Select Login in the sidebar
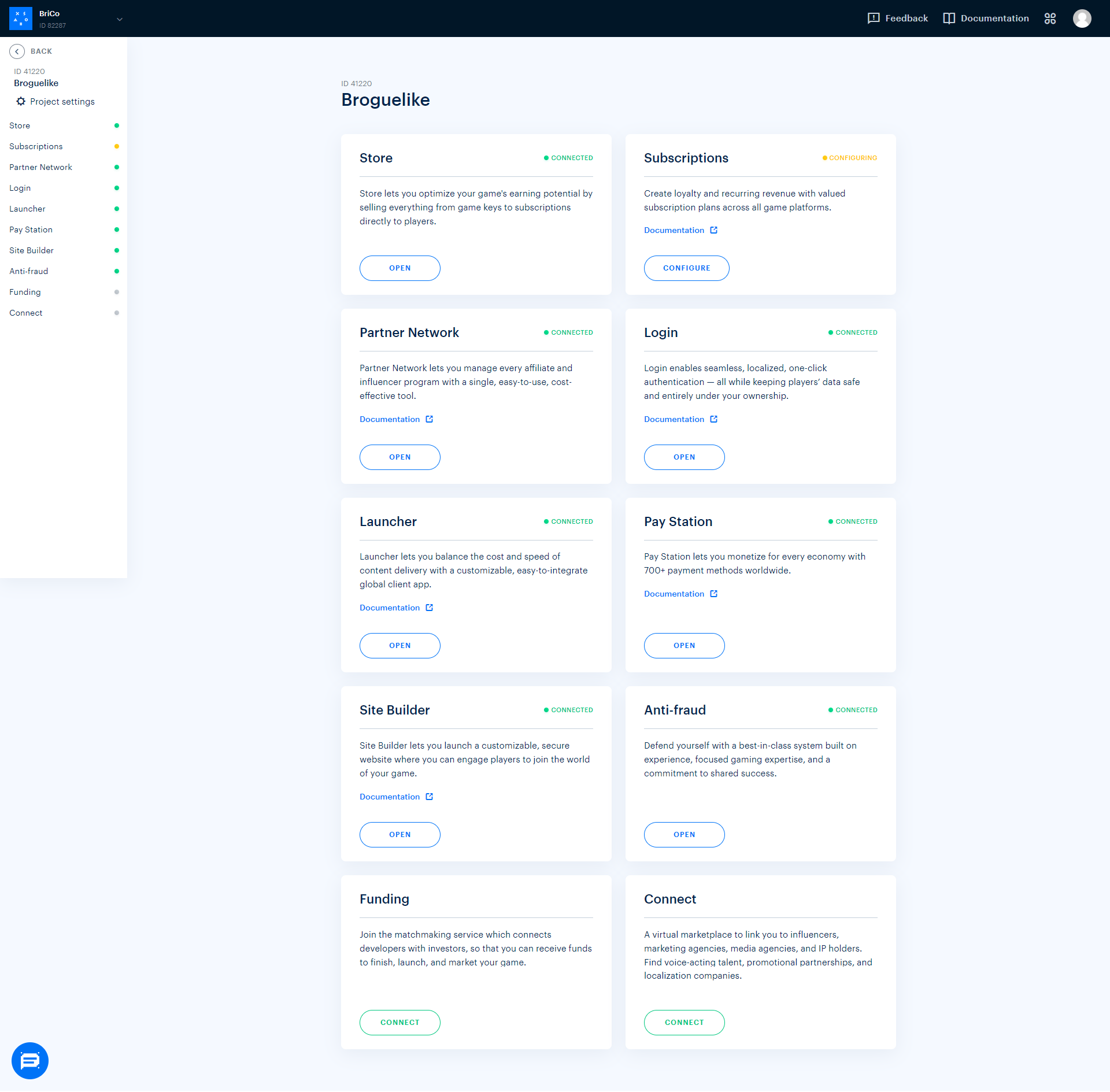Screen dimensions: 1110x1092 pyautogui.click(x=64, y=188)
